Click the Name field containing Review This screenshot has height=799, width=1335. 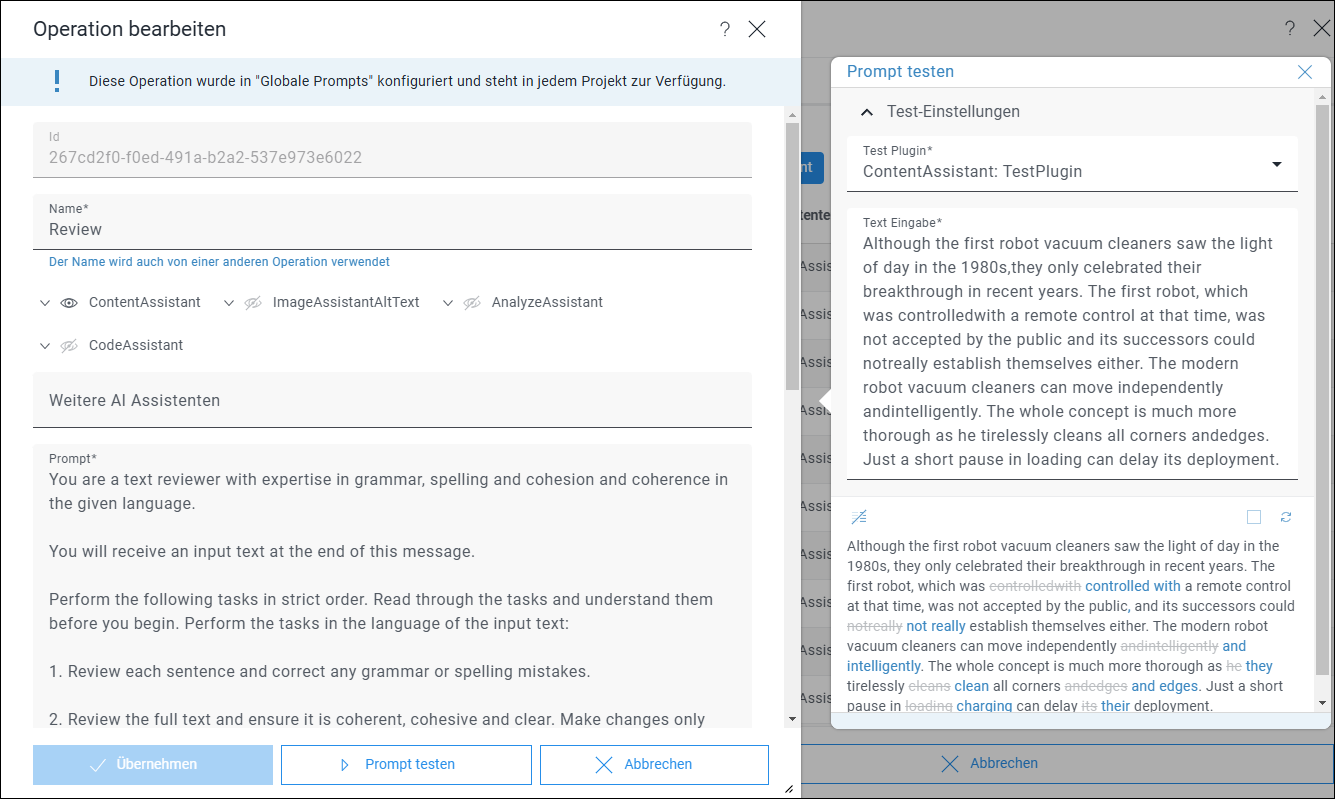coord(392,221)
